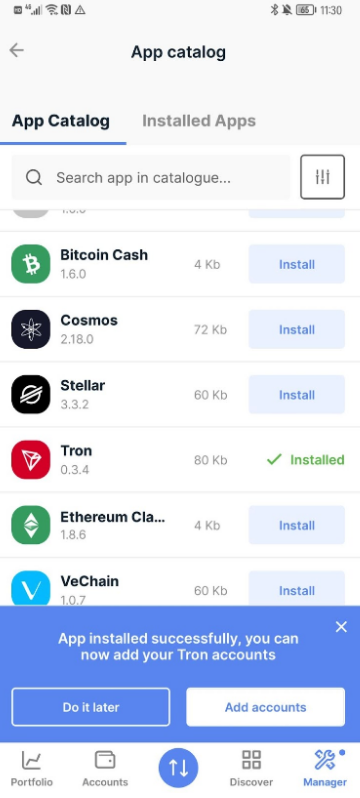Screen dimensions: 360x798
Task: Open the filter and sort options icon
Action: click(322, 177)
